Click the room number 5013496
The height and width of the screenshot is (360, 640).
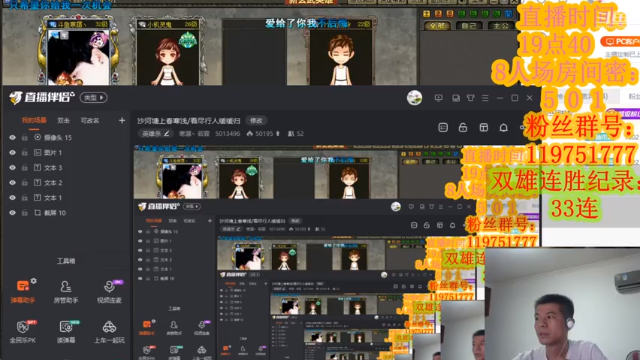tap(227, 133)
